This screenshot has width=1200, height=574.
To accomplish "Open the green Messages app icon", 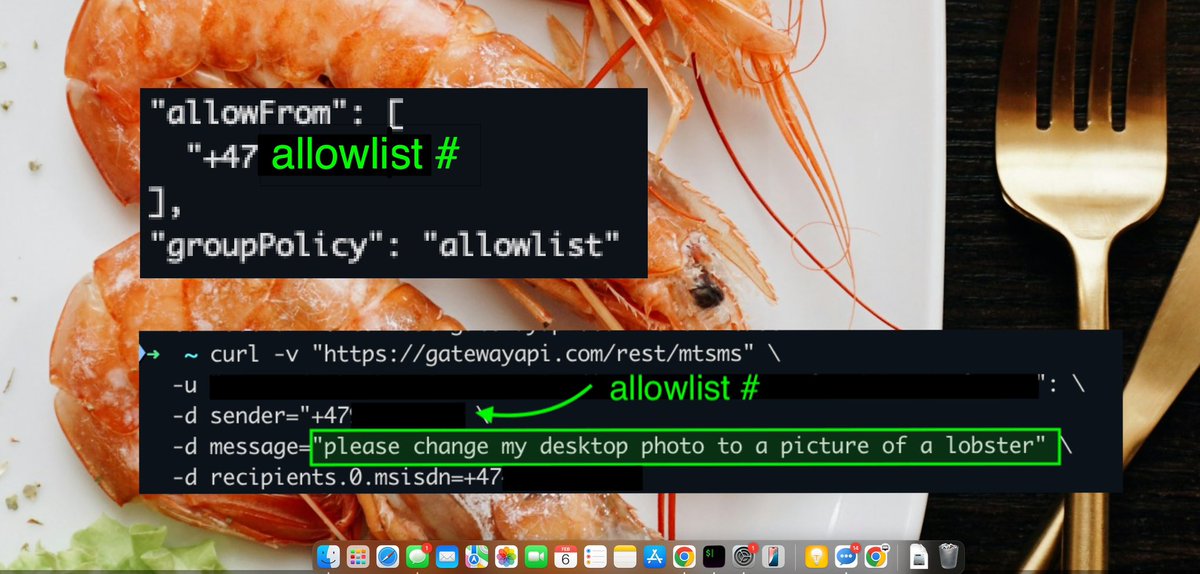I will (418, 556).
